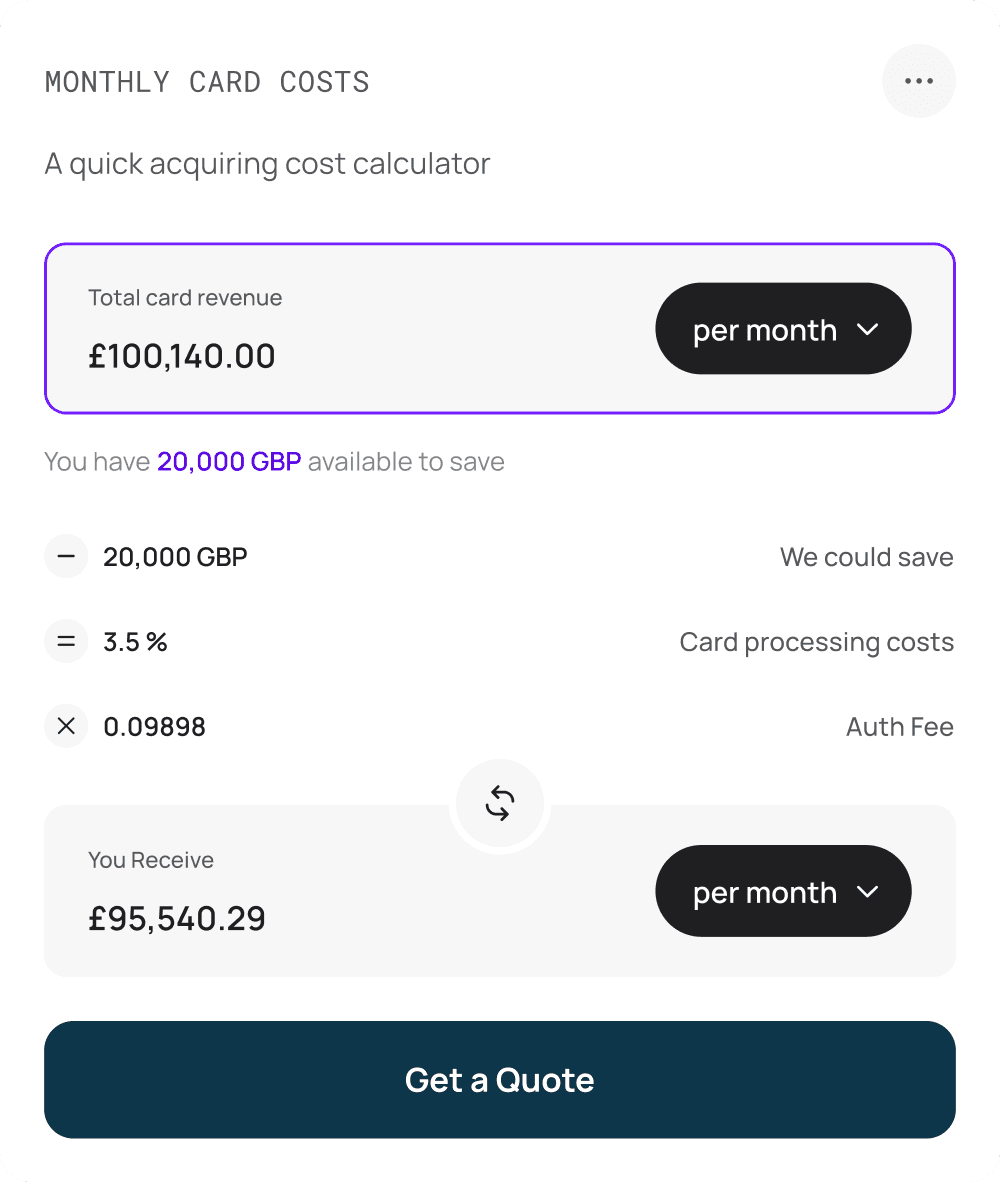The height and width of the screenshot is (1182, 1000).
Task: Click the 20,000 GBP purple savings link
Action: coord(229,461)
